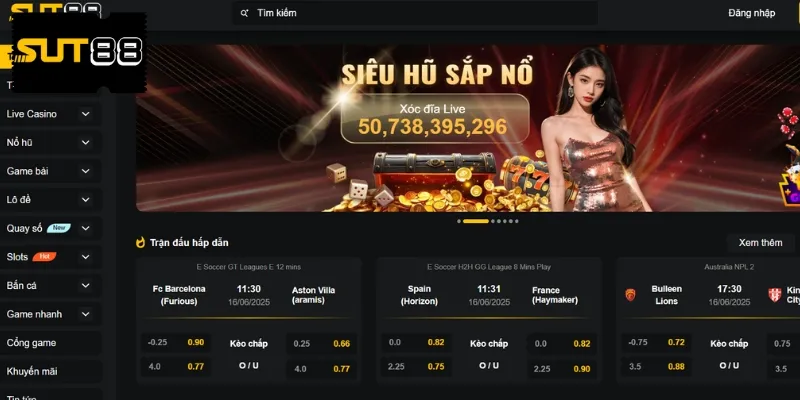
Task: Click the fire icon beside Trận đấu hấp dẫn
Action: tap(141, 242)
